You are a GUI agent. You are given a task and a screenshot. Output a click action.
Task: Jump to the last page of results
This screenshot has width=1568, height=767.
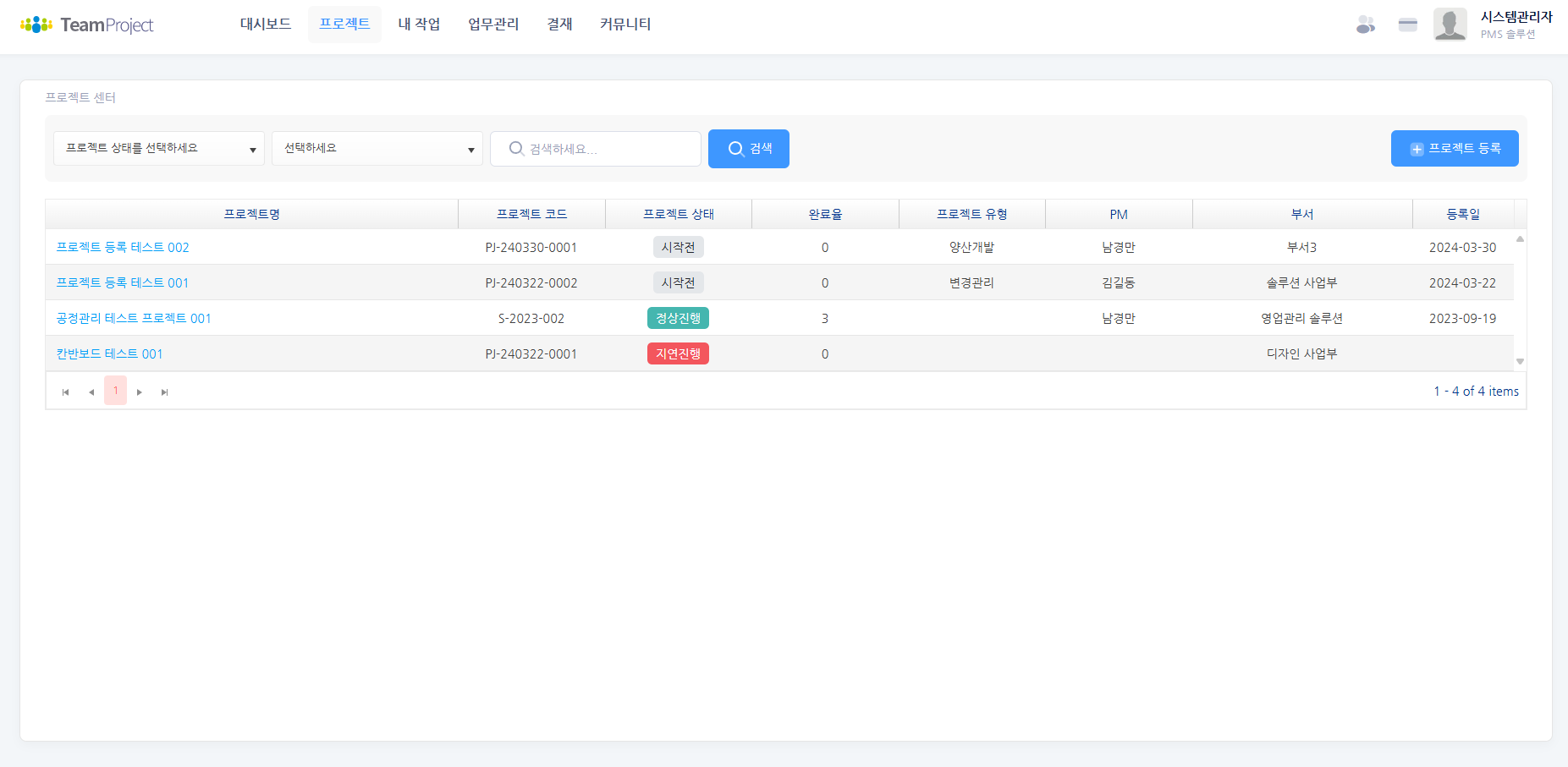[x=165, y=392]
